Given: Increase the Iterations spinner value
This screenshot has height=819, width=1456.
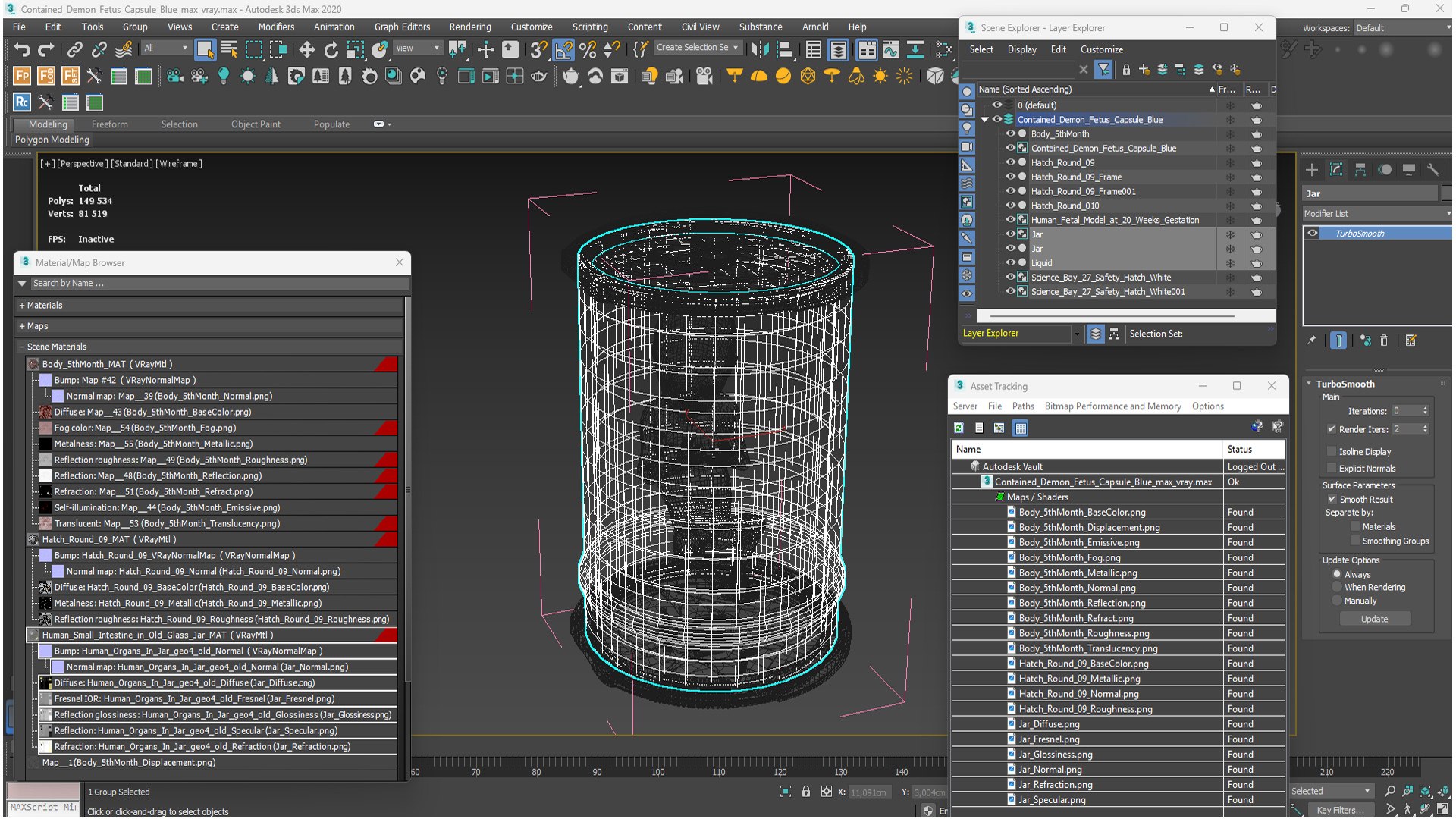Looking at the screenshot, I should pyautogui.click(x=1425, y=408).
